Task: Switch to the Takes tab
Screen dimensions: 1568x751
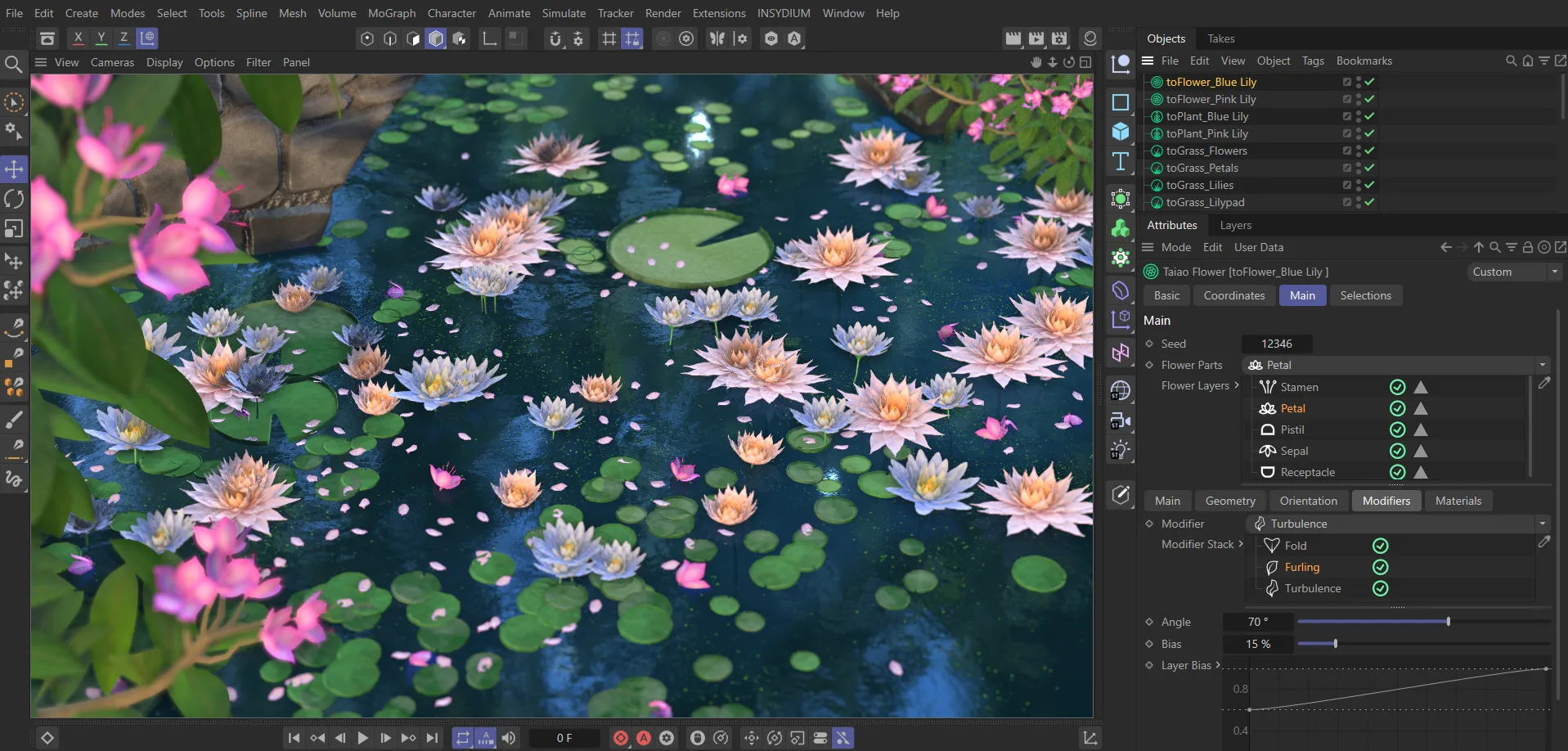Action: [1220, 38]
